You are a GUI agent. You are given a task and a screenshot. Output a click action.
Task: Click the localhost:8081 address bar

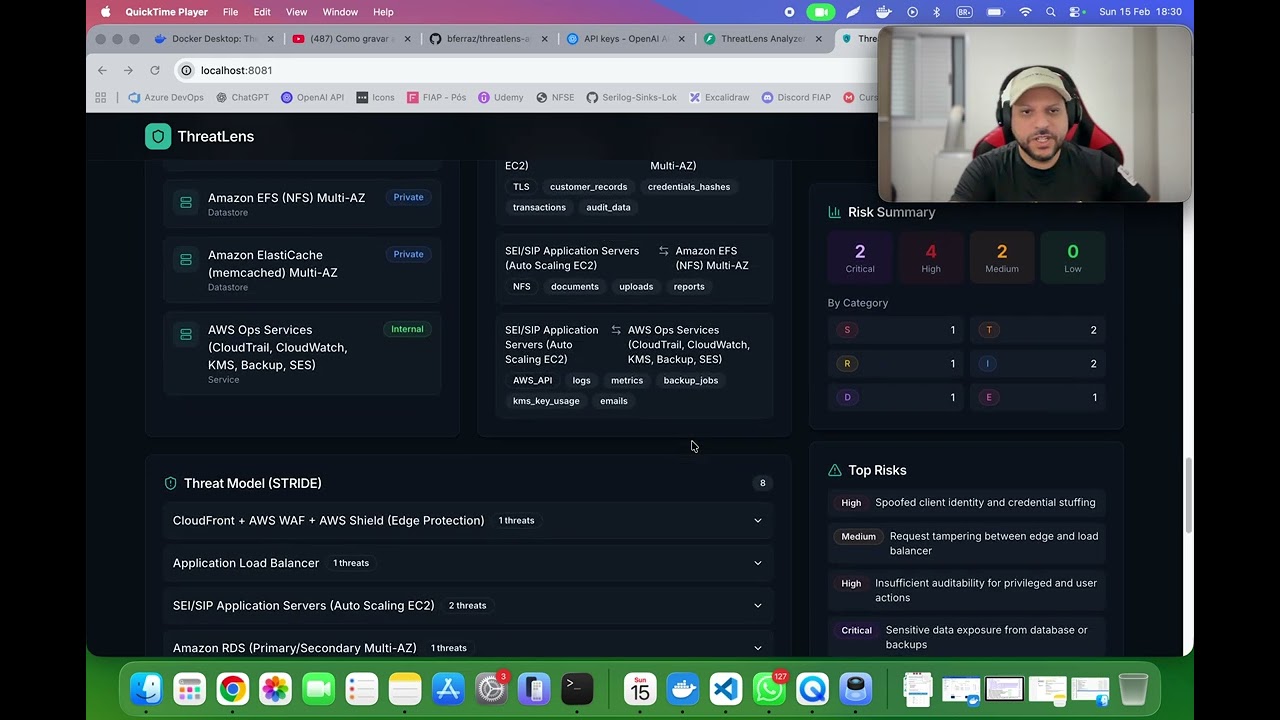pos(520,70)
